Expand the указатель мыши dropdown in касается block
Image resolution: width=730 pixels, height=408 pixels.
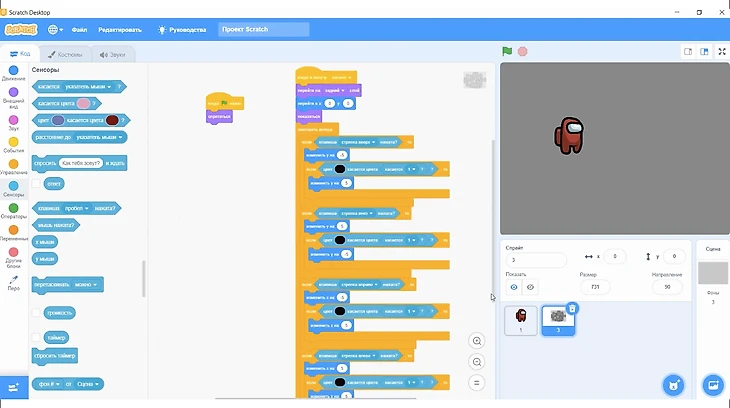88,87
